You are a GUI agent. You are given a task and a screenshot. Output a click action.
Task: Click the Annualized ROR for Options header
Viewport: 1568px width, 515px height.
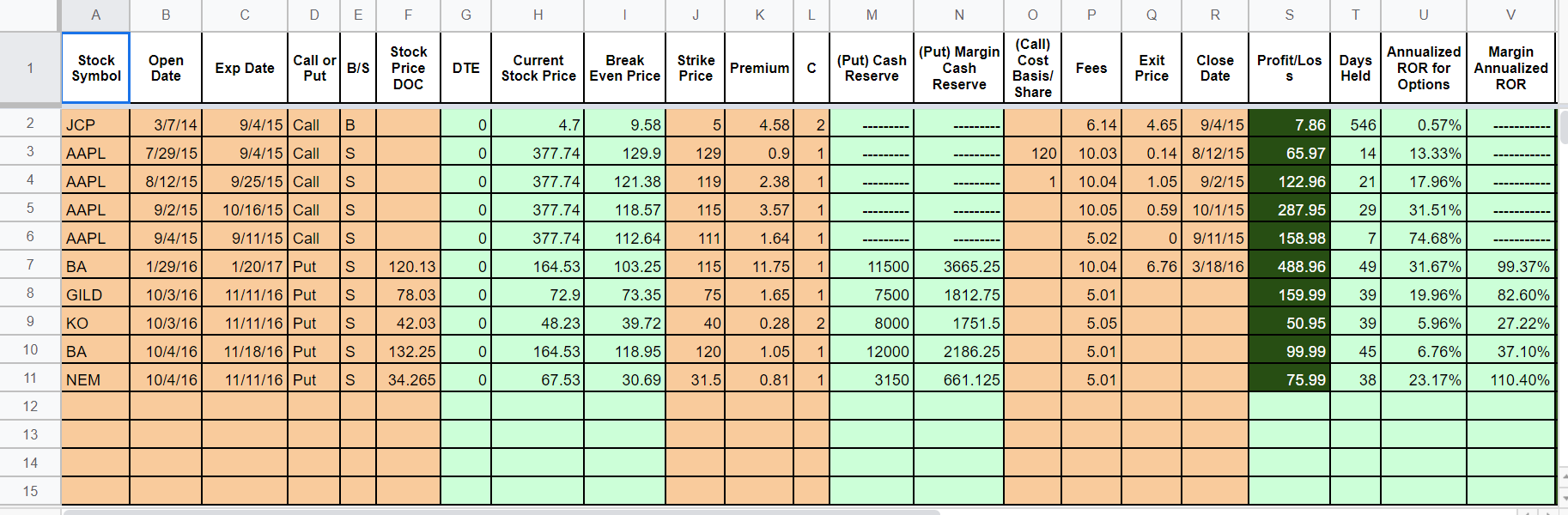coord(1423,68)
